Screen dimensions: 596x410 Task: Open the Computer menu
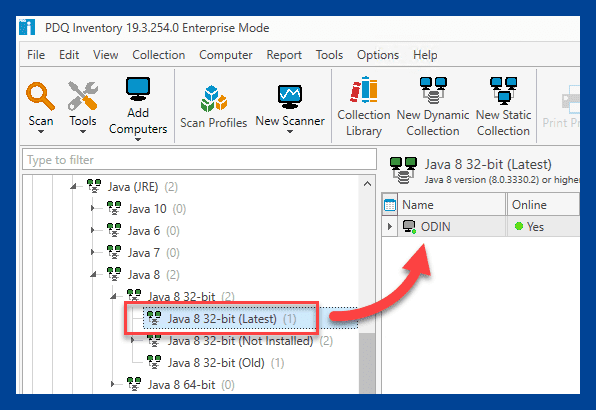click(225, 55)
